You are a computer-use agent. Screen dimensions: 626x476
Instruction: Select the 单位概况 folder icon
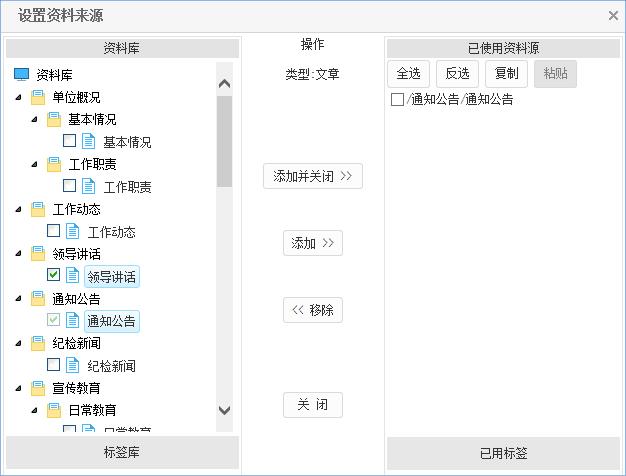pyautogui.click(x=38, y=97)
